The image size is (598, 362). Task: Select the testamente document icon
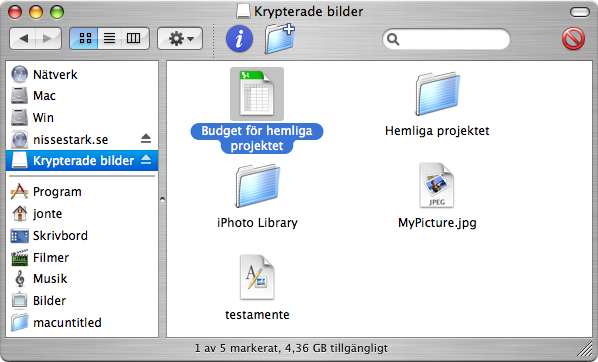click(257, 278)
